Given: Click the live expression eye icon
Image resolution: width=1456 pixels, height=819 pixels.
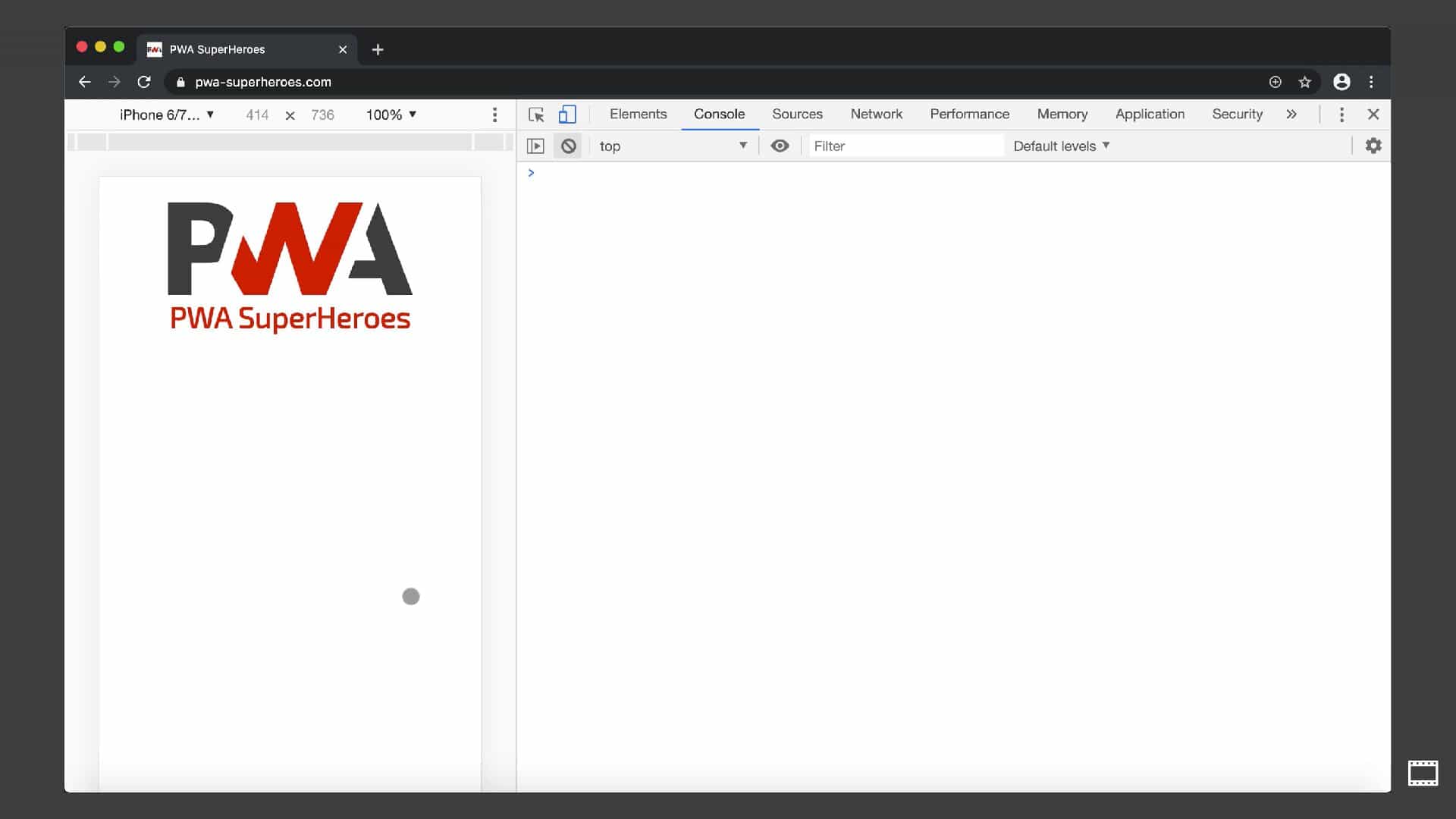Looking at the screenshot, I should pyautogui.click(x=780, y=146).
